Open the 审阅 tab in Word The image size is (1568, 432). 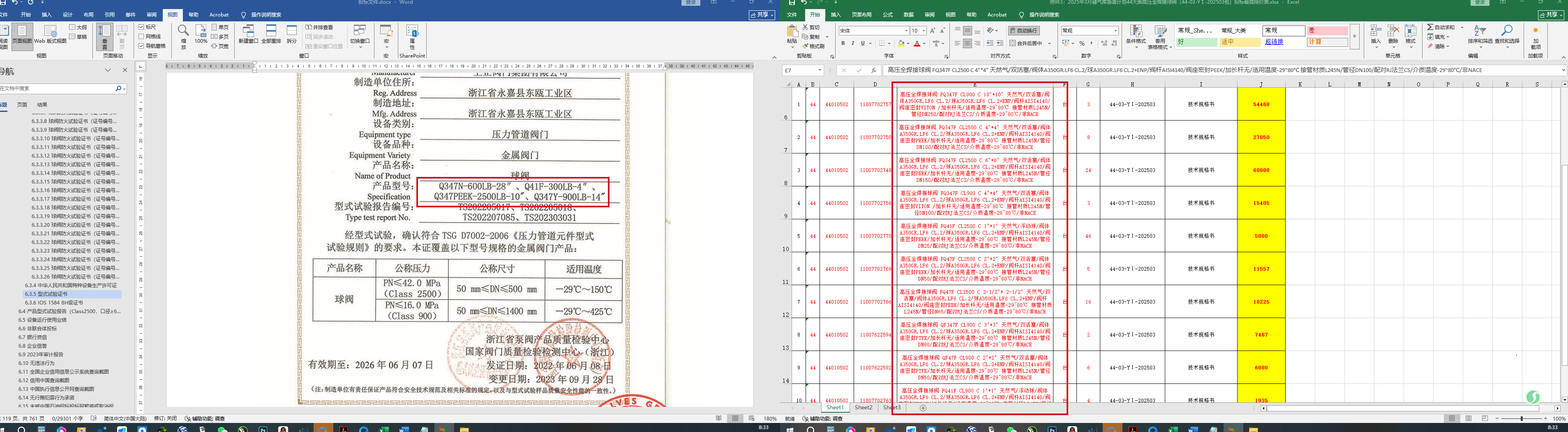(152, 15)
